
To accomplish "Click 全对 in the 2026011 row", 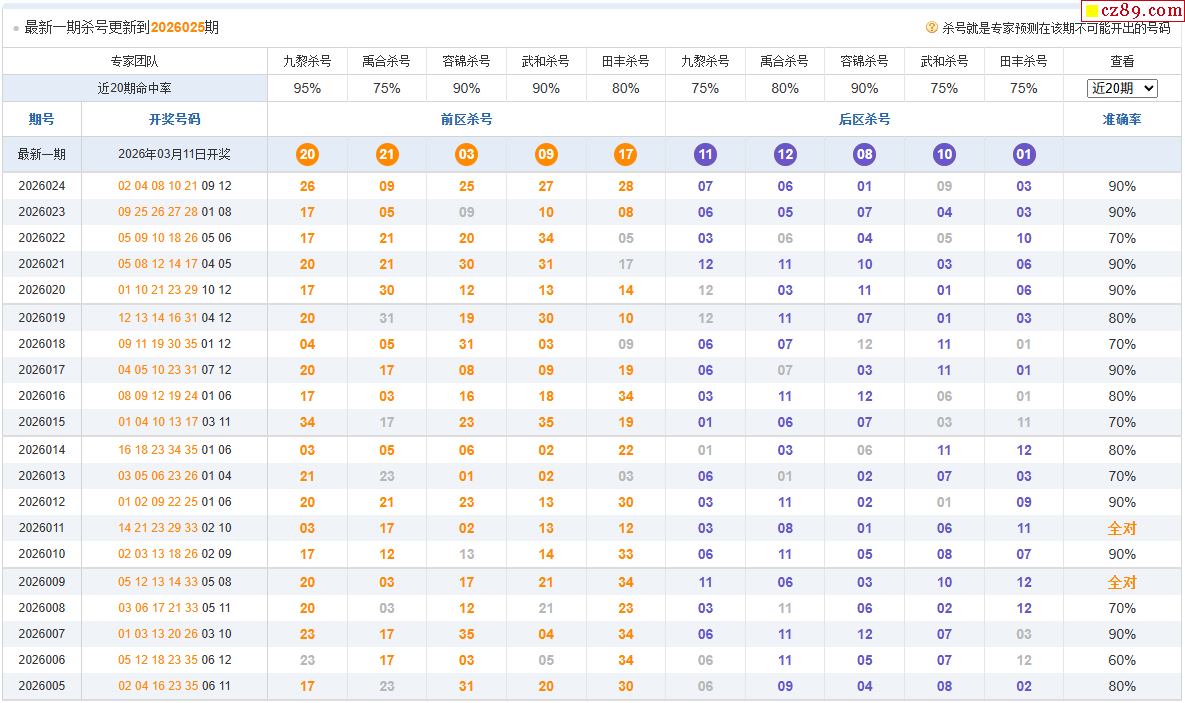I will pyautogui.click(x=1122, y=528).
